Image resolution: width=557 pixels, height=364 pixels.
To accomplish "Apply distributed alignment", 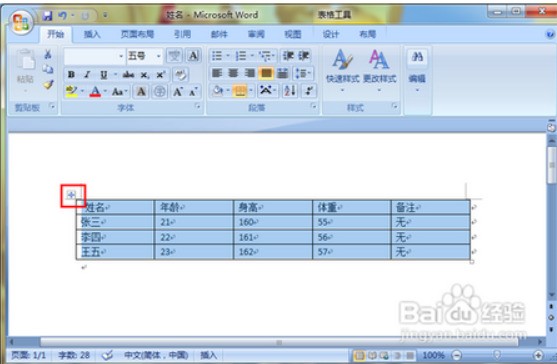I will [x=282, y=74].
